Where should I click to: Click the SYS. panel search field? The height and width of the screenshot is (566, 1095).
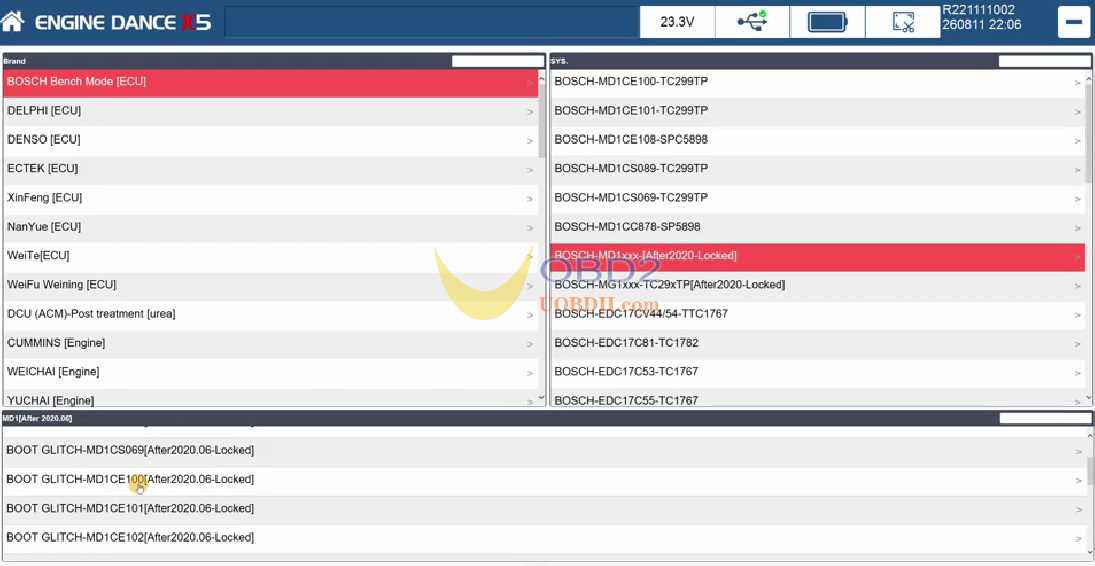click(x=1045, y=61)
